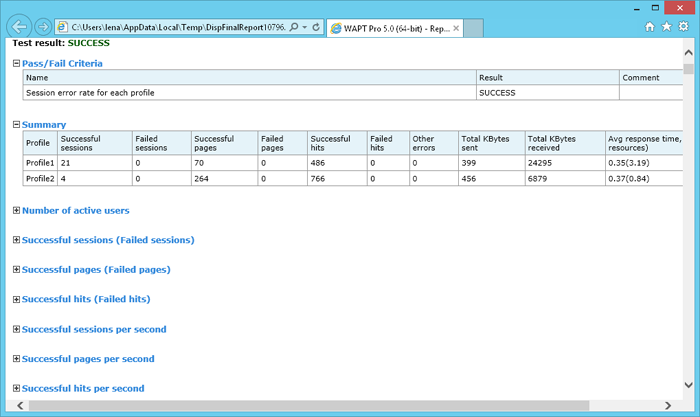Click the horizontal scrollbar right arrow
Screen dimensions: 700x417
(x=668, y=405)
